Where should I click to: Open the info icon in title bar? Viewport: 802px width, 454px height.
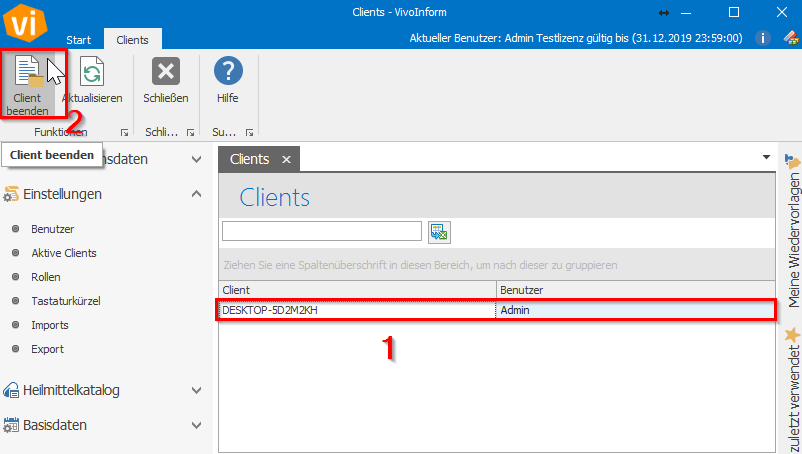pos(763,38)
